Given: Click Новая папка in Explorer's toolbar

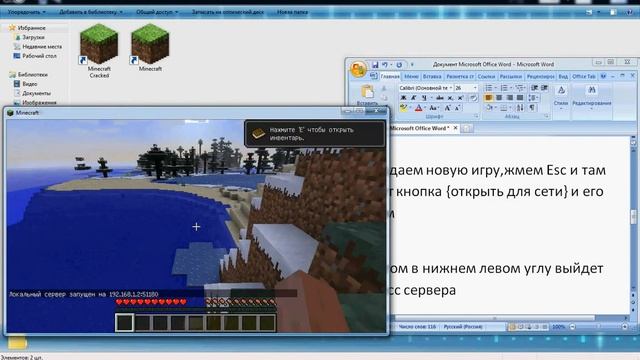Looking at the screenshot, I should [292, 12].
